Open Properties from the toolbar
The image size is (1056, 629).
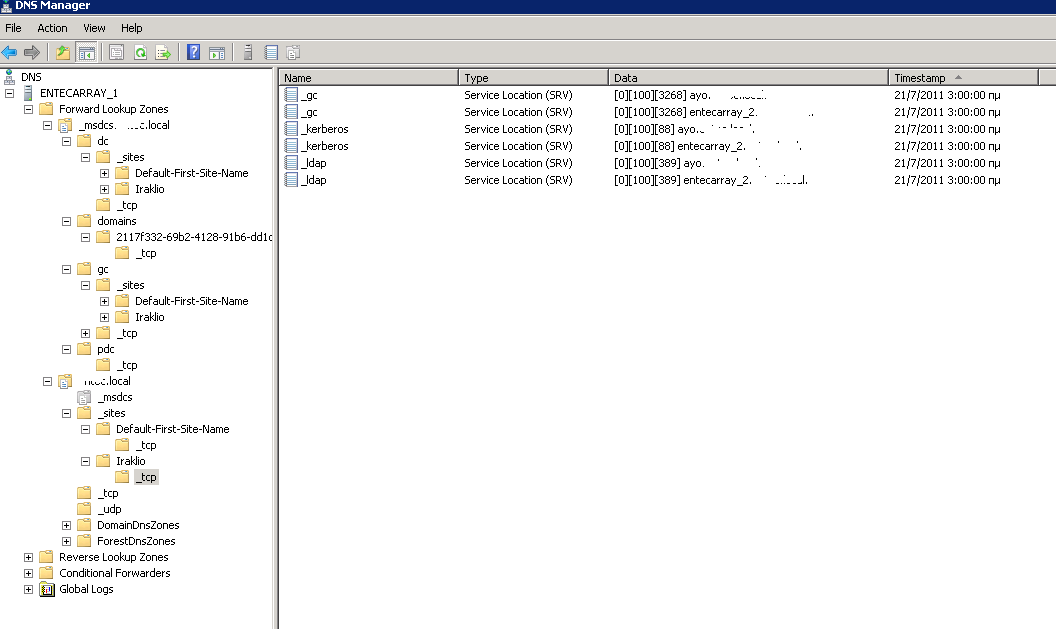(x=116, y=53)
